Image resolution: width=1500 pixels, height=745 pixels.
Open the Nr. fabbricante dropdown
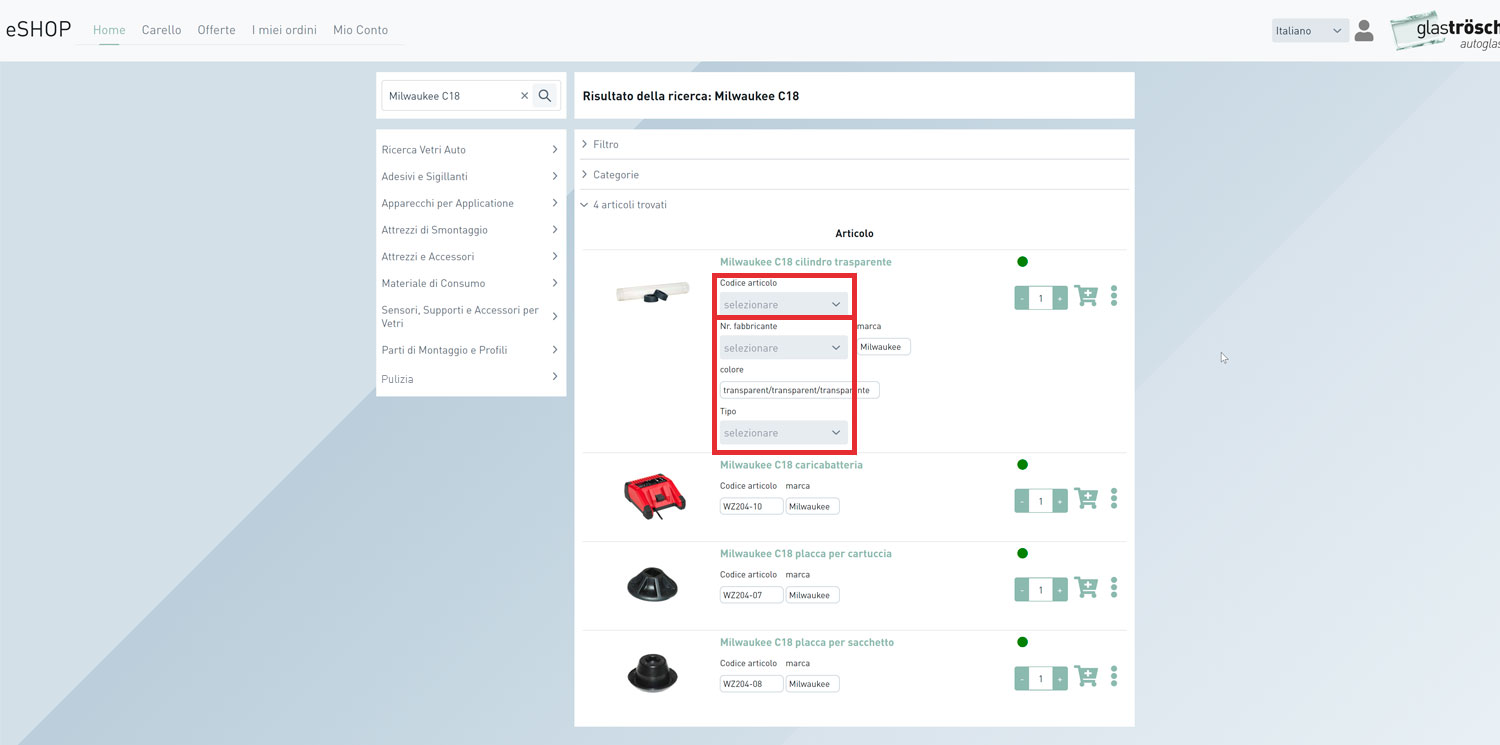pos(784,348)
